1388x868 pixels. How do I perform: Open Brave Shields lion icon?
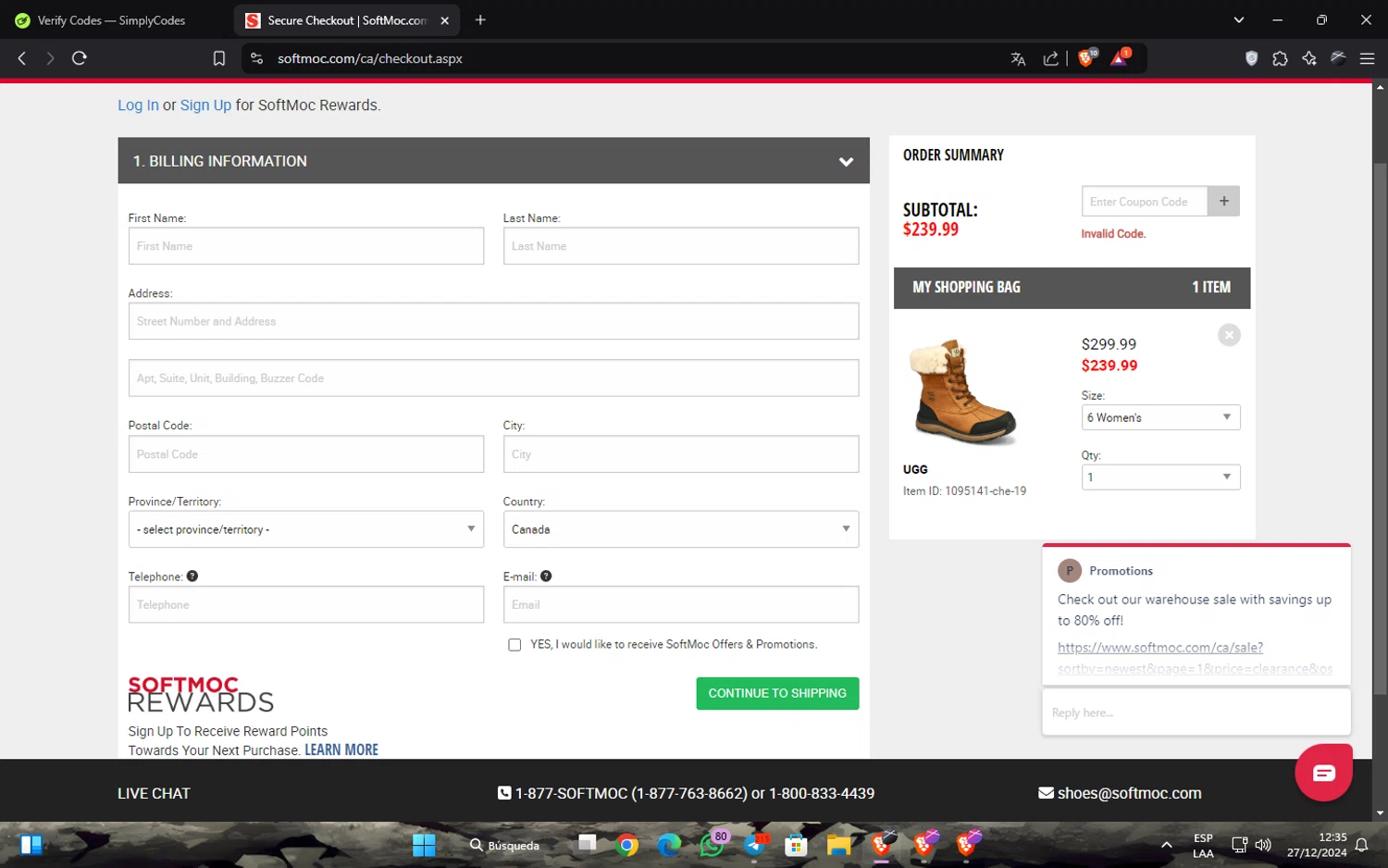click(x=1087, y=57)
